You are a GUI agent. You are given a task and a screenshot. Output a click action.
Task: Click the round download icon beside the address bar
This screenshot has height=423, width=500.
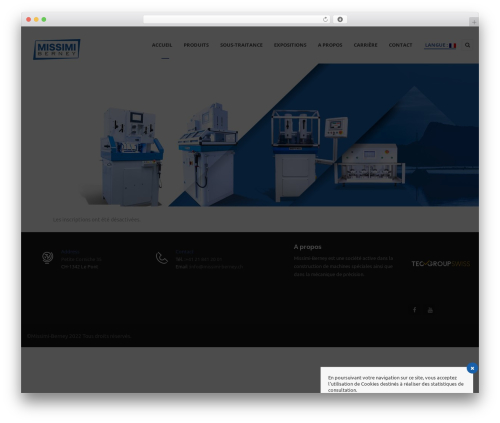pyautogui.click(x=340, y=19)
